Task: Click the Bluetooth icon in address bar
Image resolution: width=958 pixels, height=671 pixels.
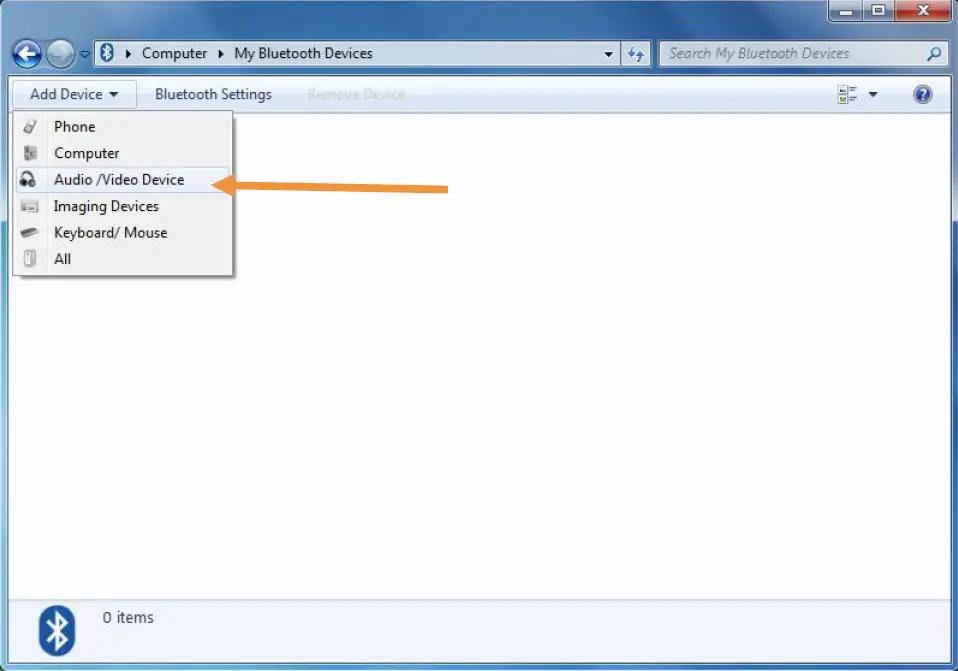Action: point(107,53)
